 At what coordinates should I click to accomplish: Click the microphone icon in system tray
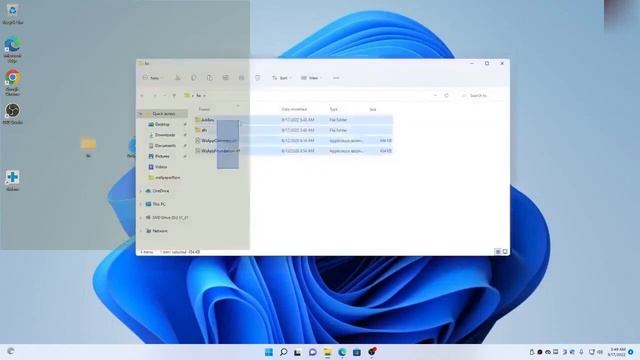581,352
